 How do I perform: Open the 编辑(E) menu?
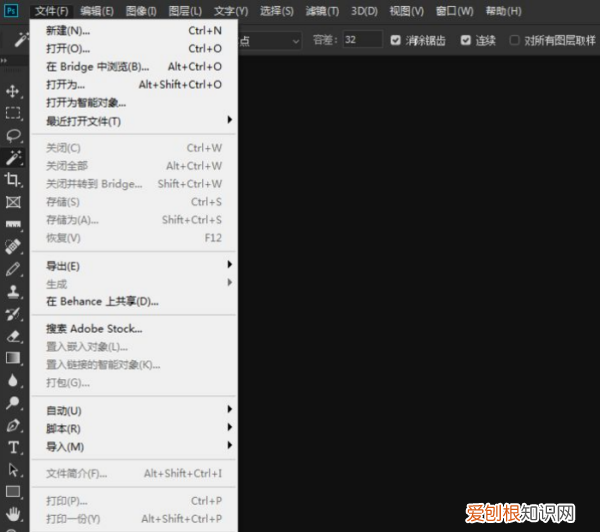point(97,11)
